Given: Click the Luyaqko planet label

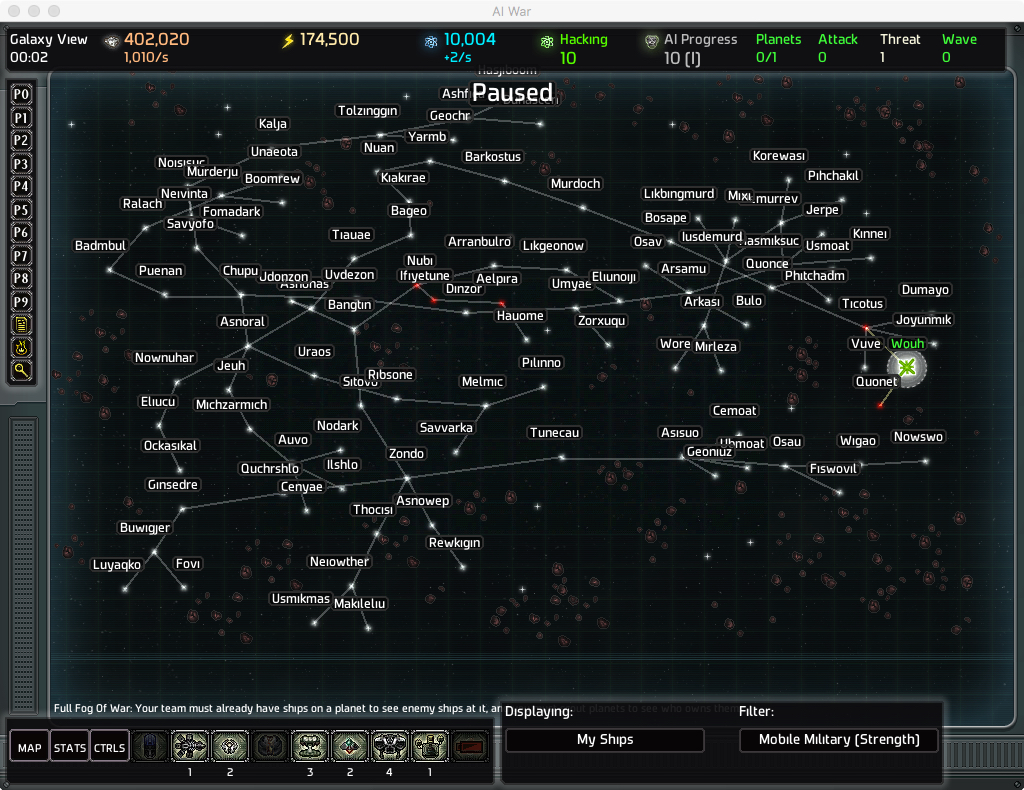Looking at the screenshot, I should pyautogui.click(x=117, y=564).
